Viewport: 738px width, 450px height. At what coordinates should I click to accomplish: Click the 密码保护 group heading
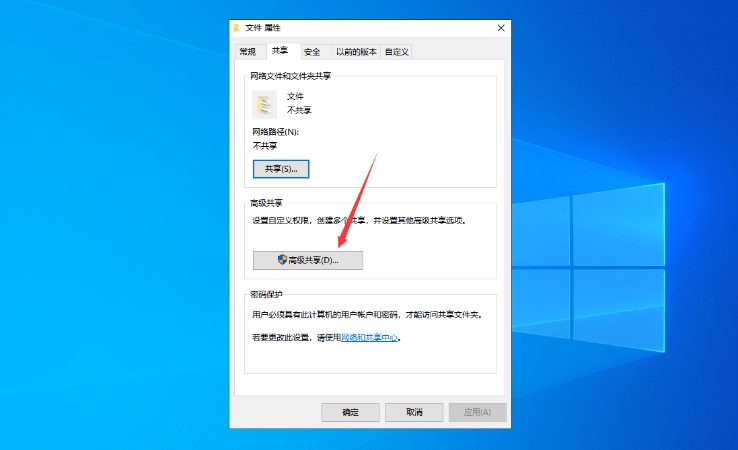click(267, 294)
